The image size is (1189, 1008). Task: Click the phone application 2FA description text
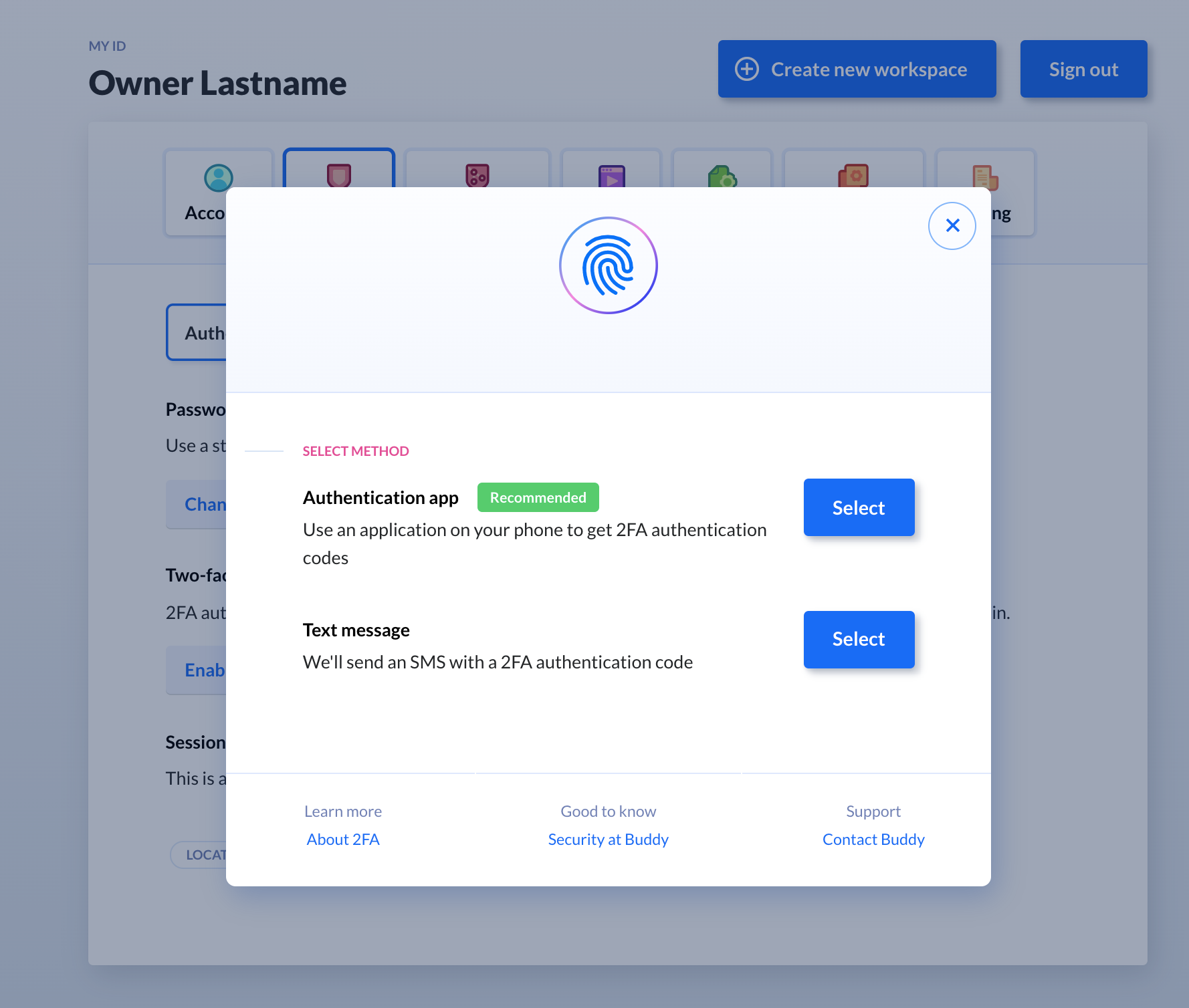pos(535,543)
